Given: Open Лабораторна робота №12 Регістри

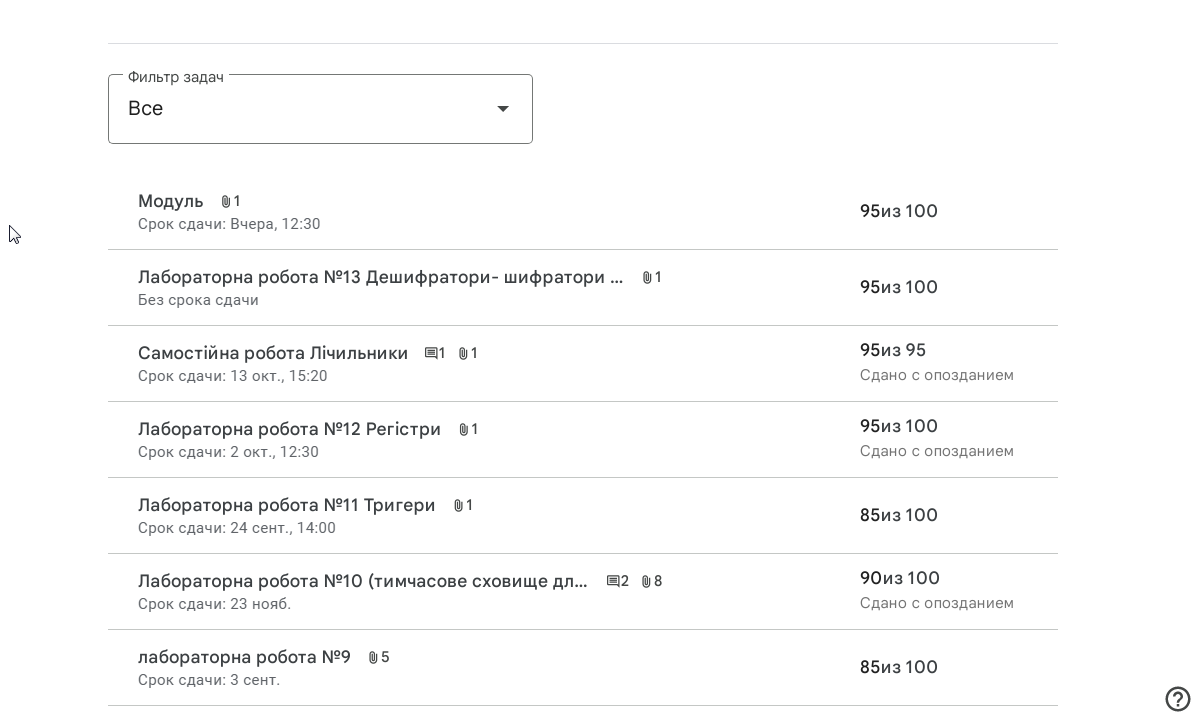Looking at the screenshot, I should tap(289, 430).
